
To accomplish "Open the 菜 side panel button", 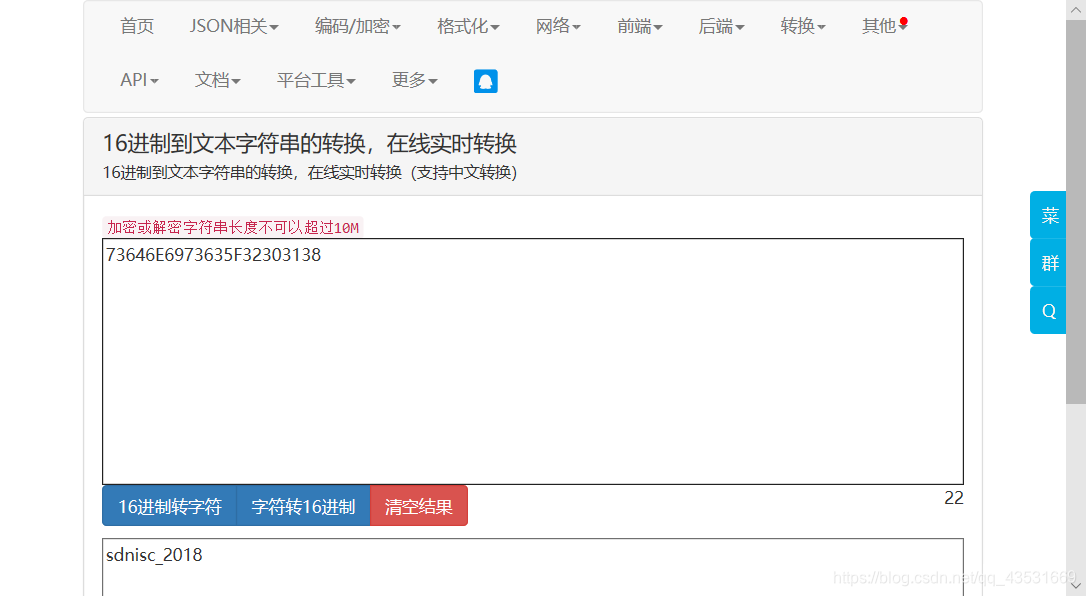I will [x=1048, y=215].
